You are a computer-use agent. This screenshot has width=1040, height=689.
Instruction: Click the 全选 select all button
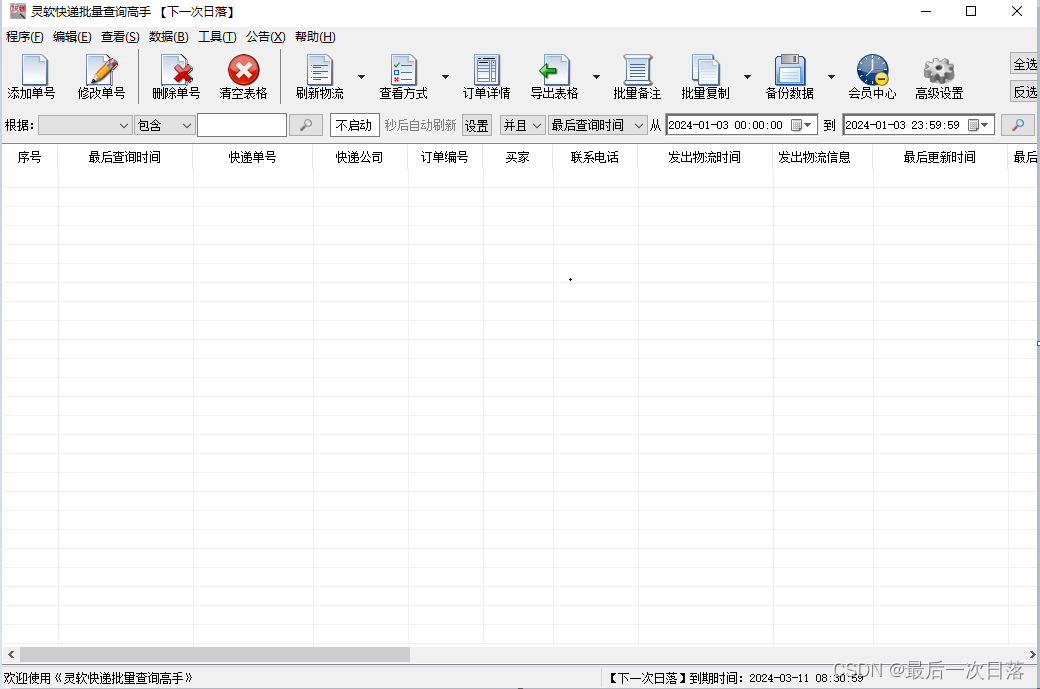[1025, 64]
